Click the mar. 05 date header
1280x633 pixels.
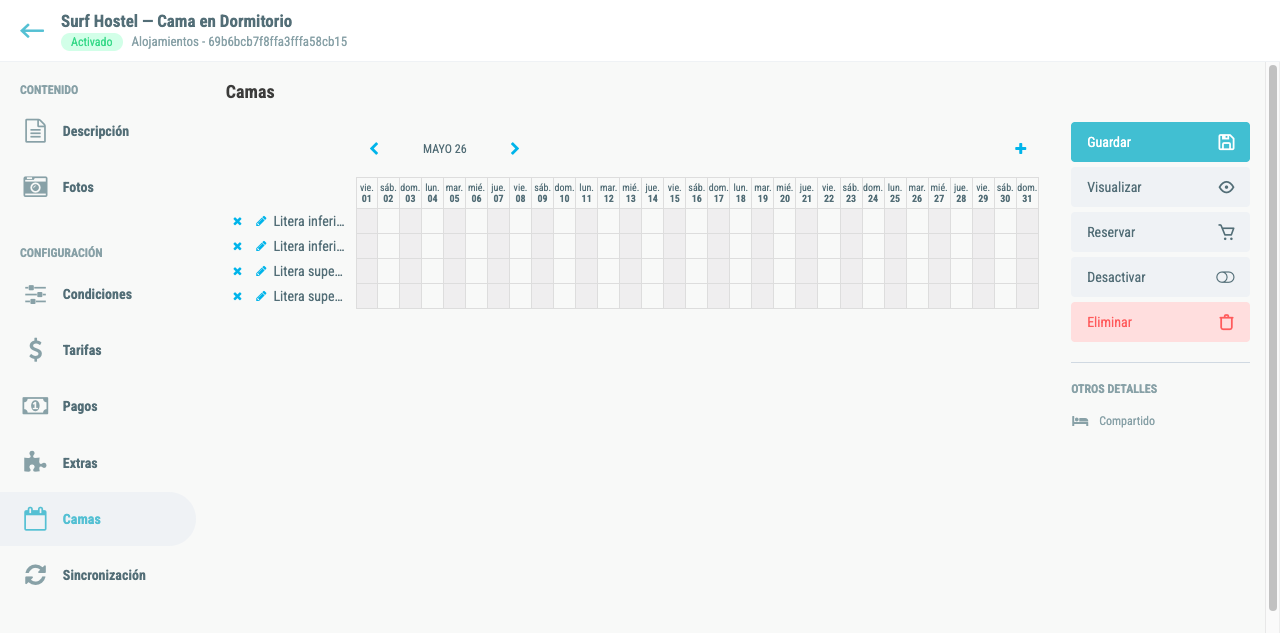point(455,193)
